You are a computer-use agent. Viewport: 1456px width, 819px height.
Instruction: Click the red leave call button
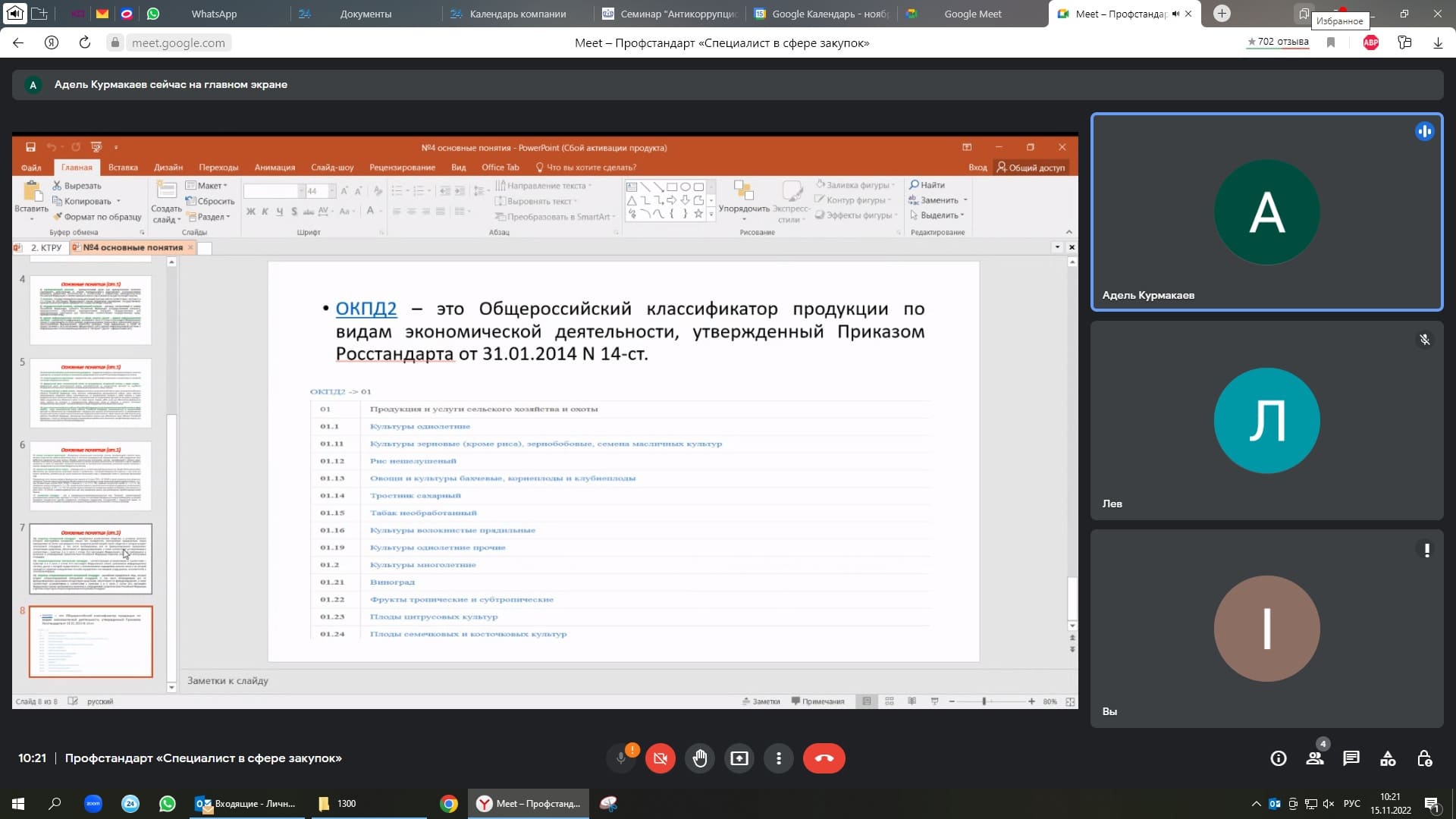pos(824,758)
